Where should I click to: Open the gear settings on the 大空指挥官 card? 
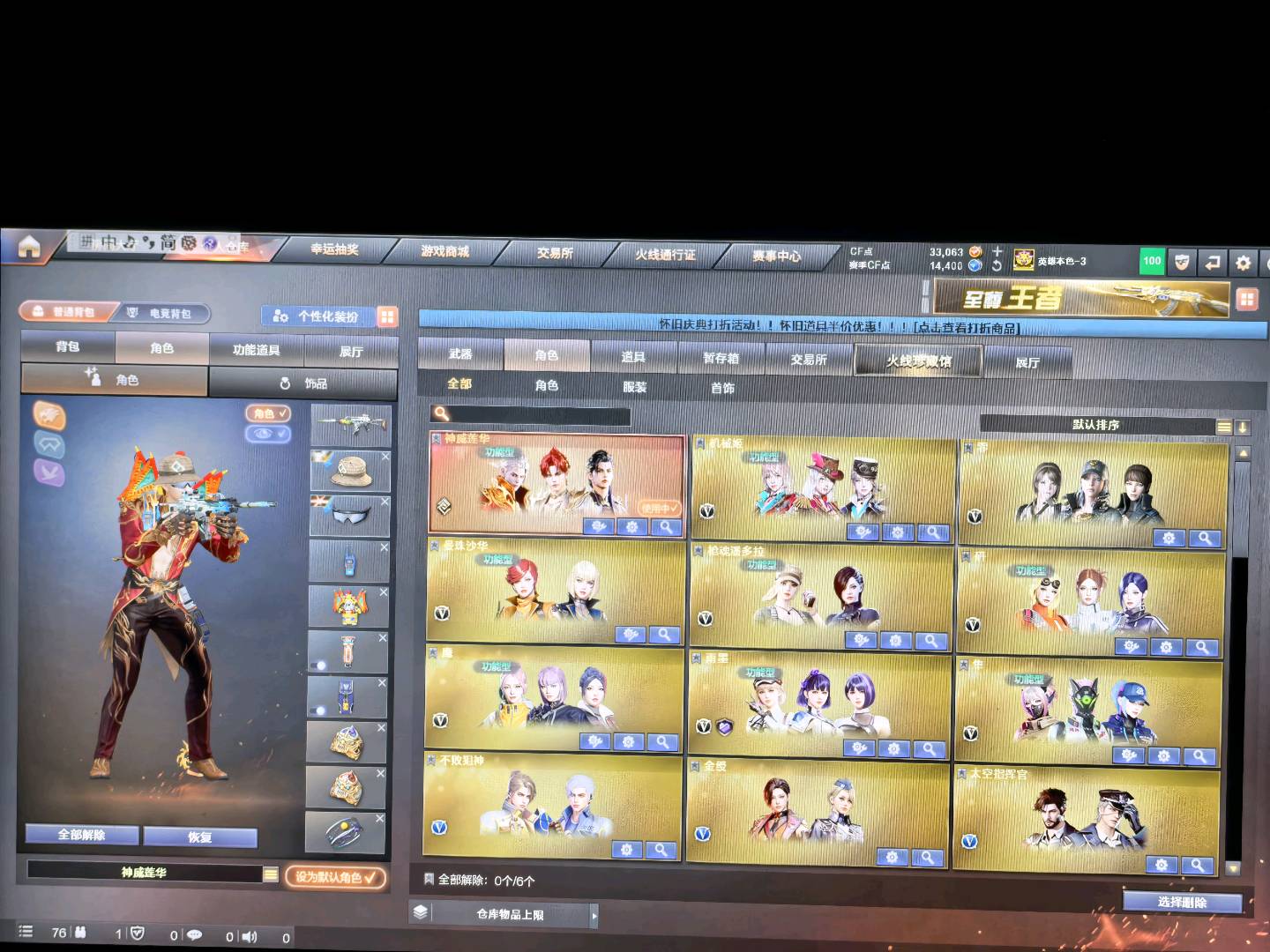click(x=1162, y=865)
